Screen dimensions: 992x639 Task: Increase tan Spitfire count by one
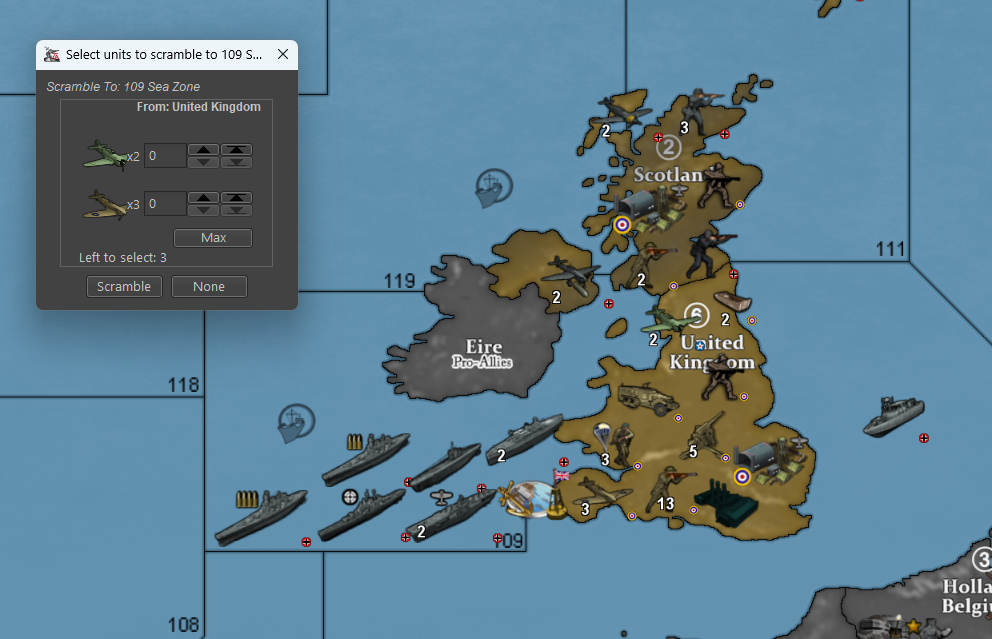204,197
